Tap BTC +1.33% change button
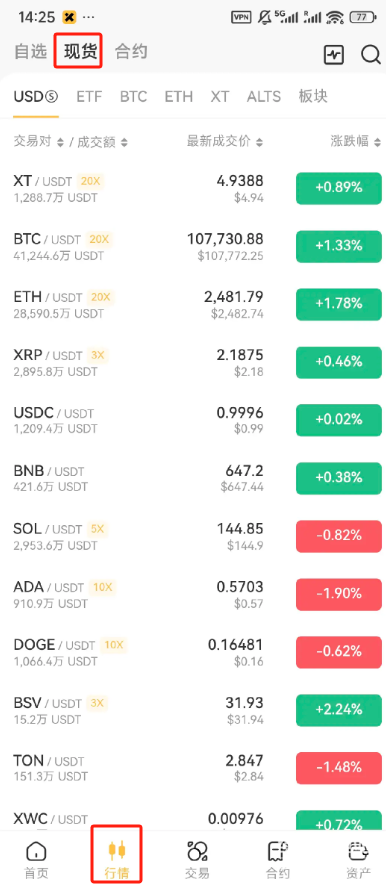Image resolution: width=386 pixels, height=885 pixels. tap(339, 246)
